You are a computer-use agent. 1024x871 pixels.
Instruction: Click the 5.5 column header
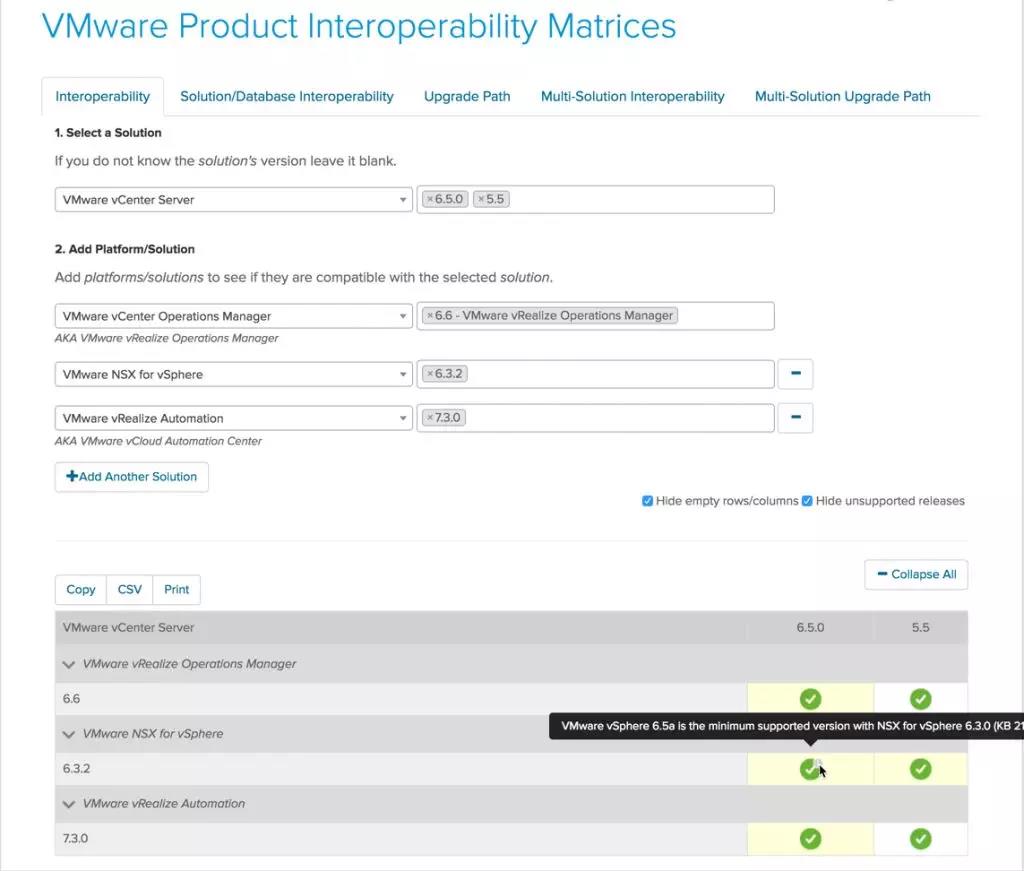[x=920, y=627]
